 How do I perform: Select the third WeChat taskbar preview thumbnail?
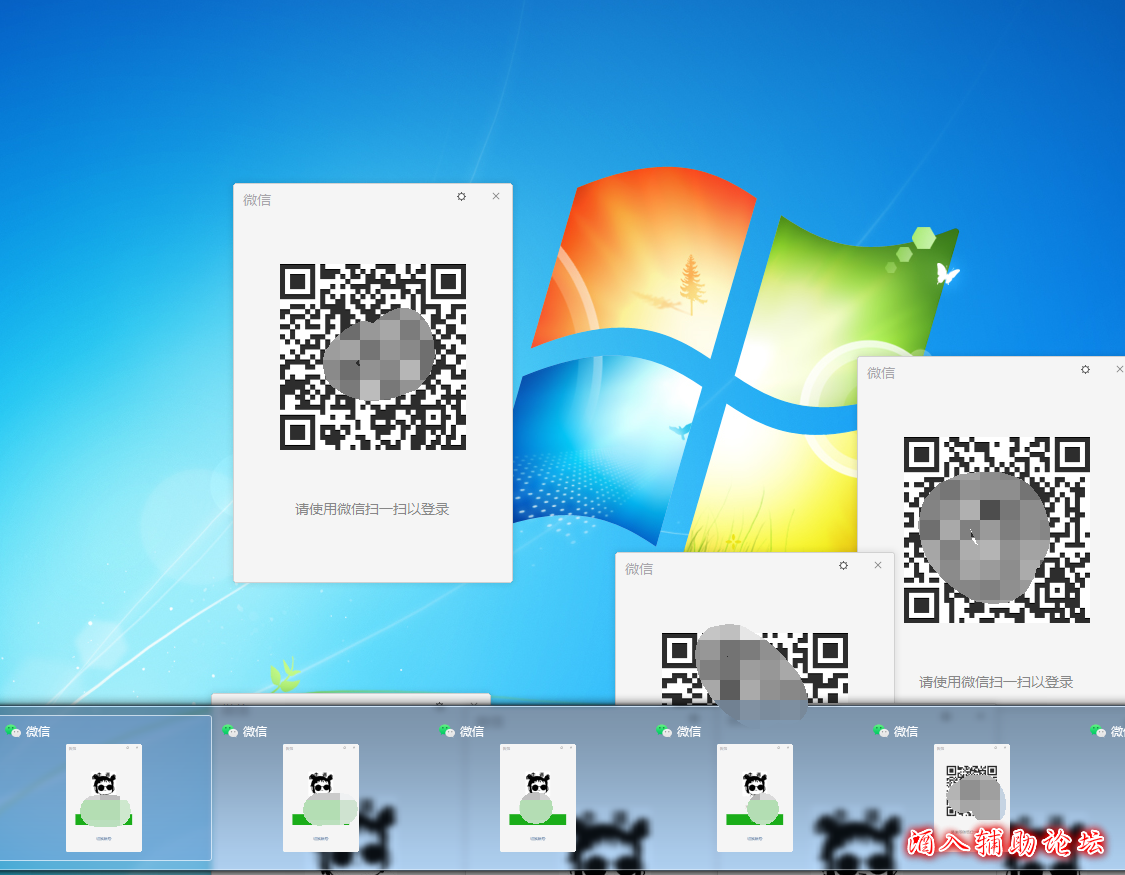coord(538,798)
